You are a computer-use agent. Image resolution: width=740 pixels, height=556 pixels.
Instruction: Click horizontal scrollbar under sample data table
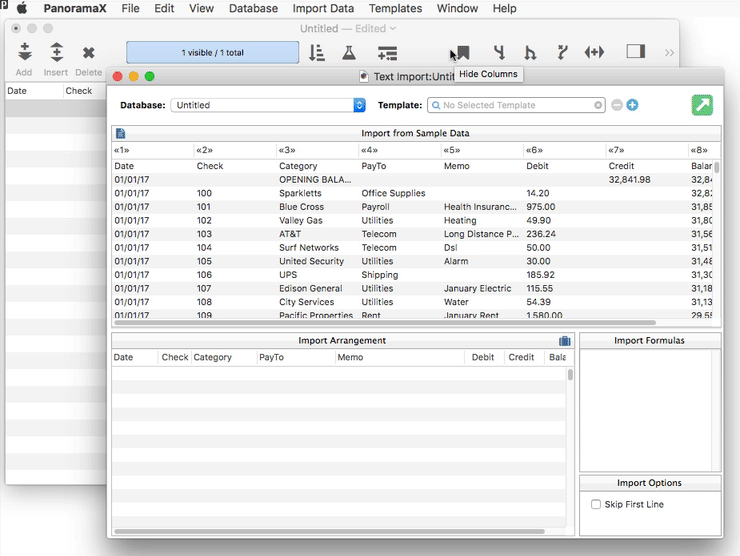(385, 323)
